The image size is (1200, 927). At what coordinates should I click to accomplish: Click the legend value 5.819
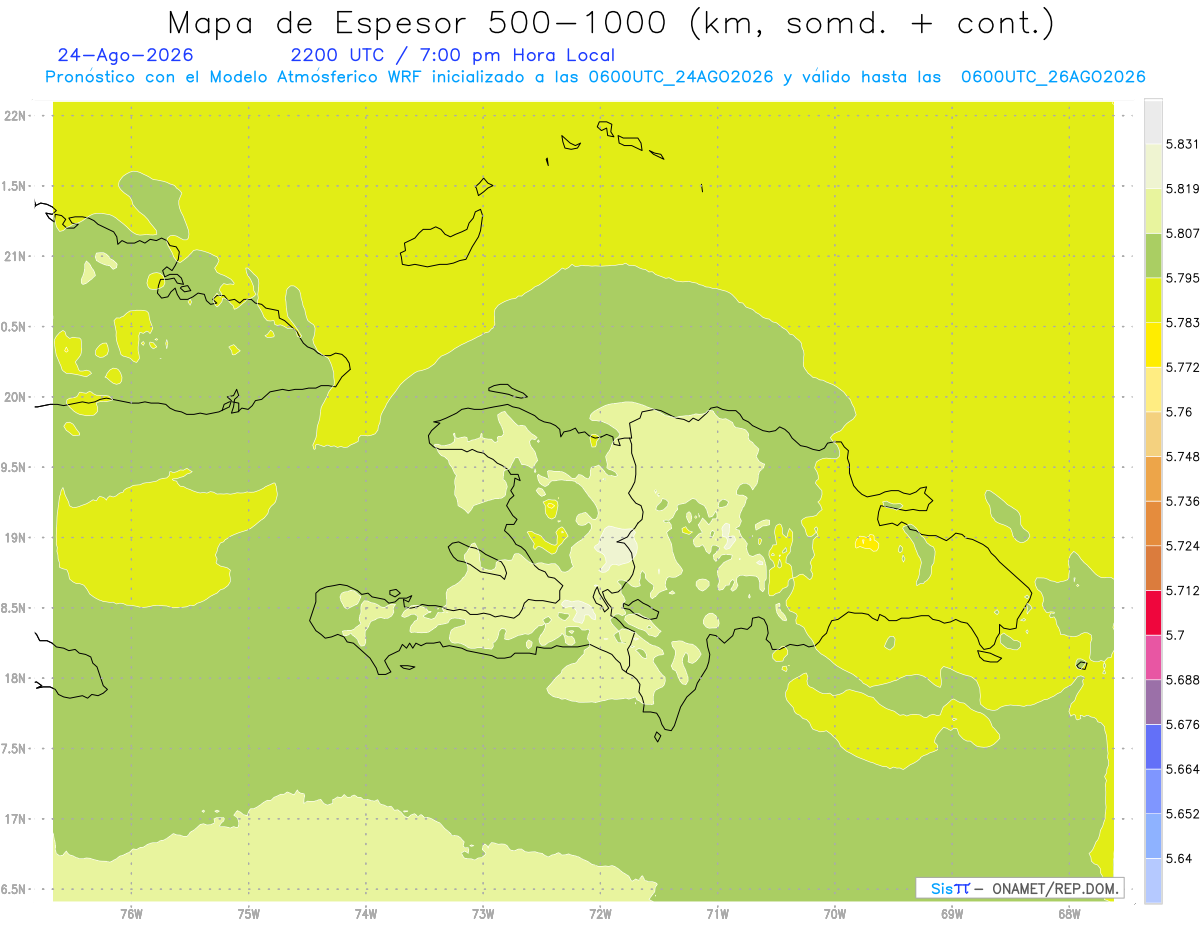[x=1183, y=188]
